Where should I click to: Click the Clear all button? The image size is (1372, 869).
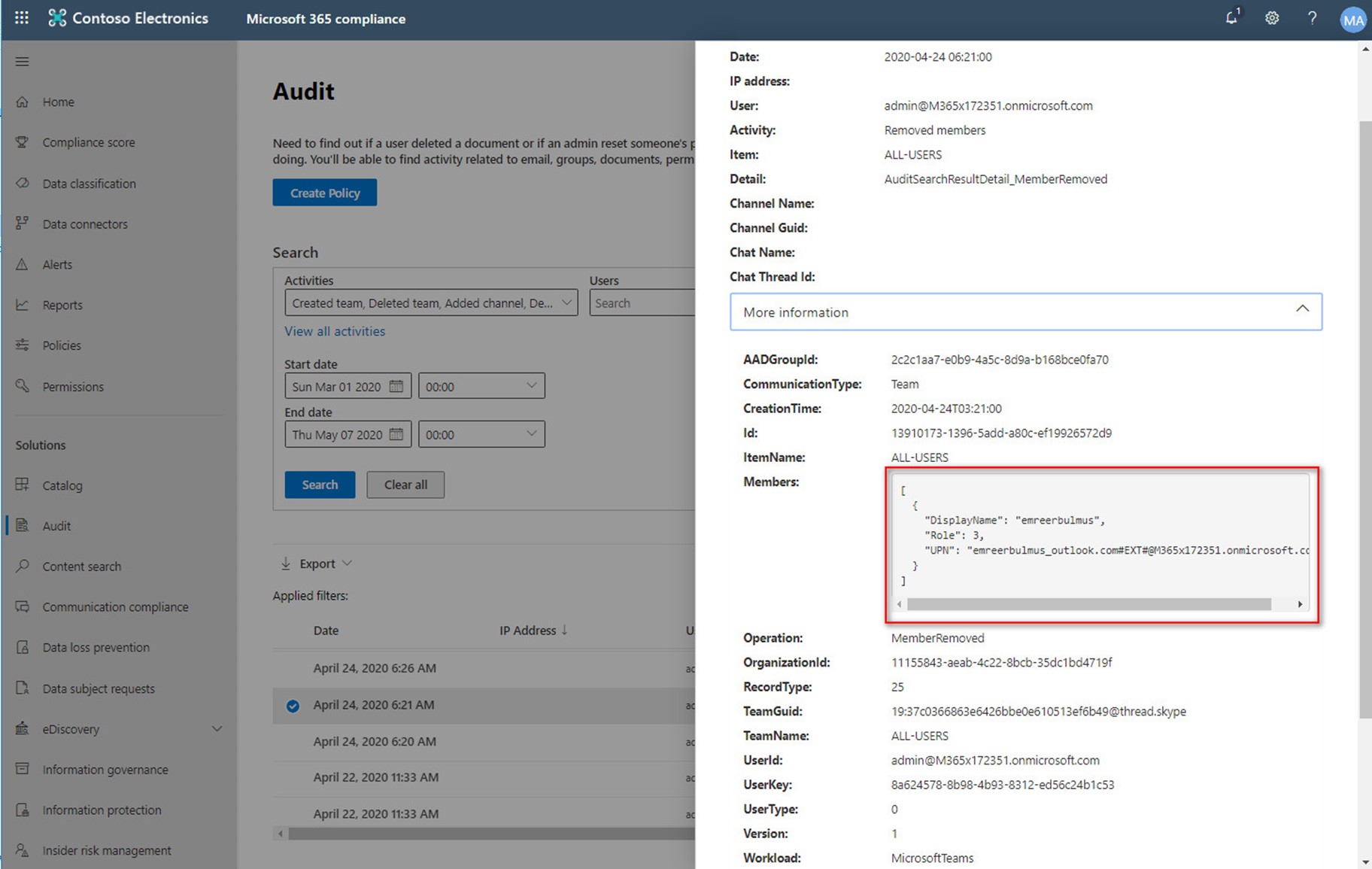click(x=405, y=485)
